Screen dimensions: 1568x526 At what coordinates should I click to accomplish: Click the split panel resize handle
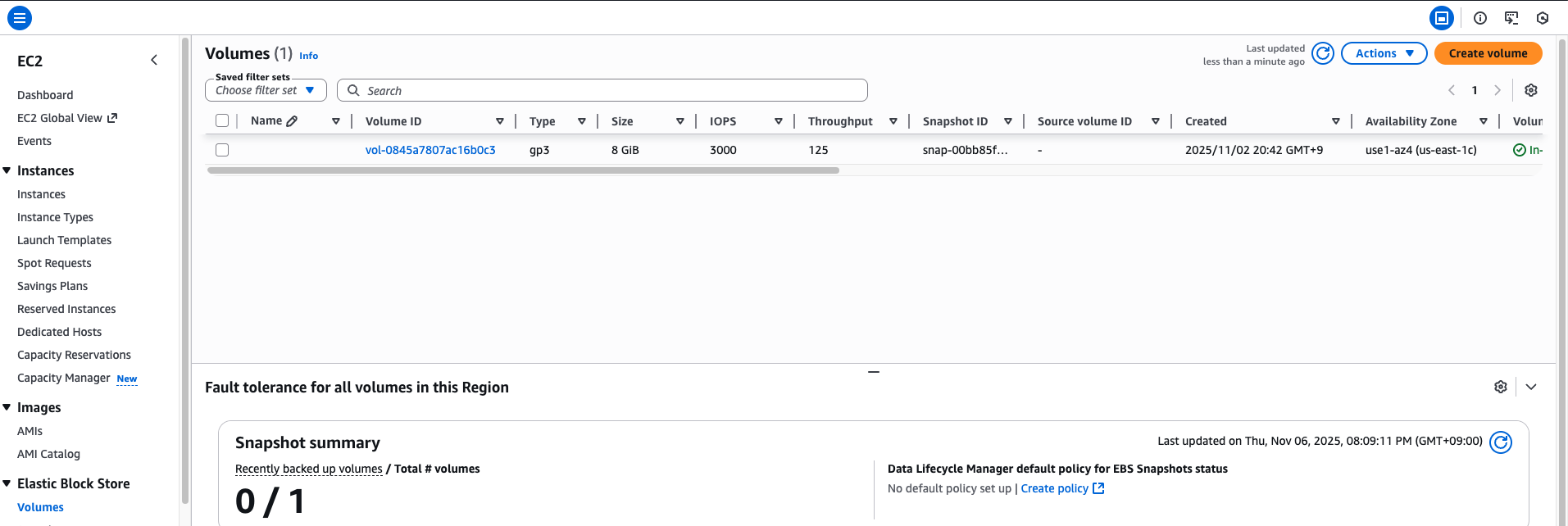(874, 372)
